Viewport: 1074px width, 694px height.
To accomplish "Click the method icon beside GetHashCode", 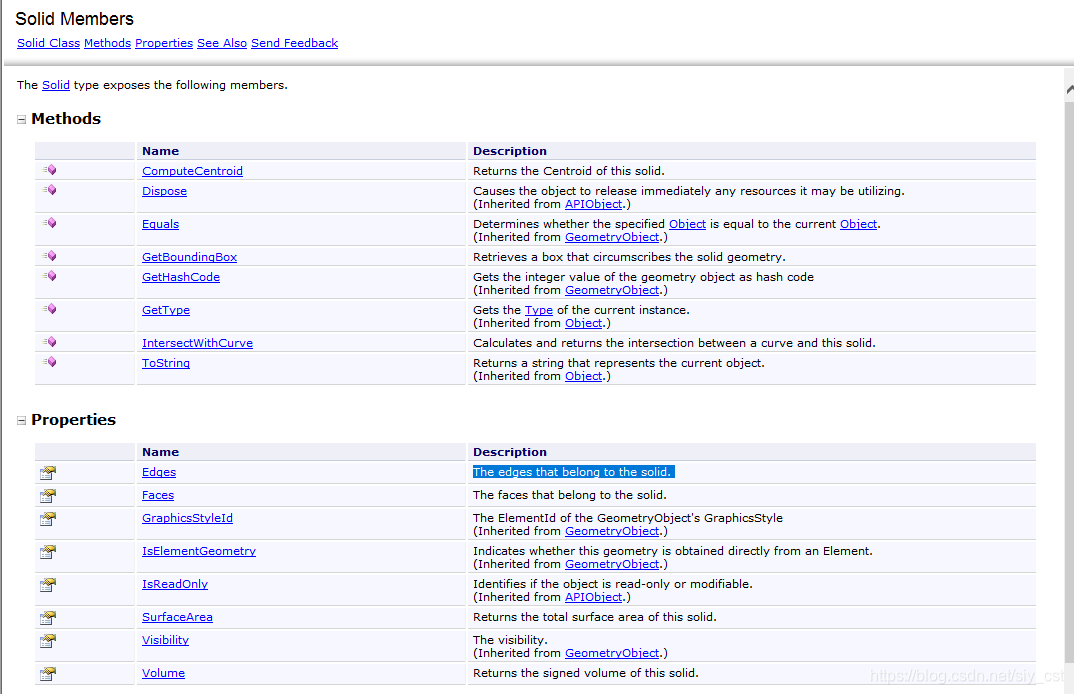I will click(49, 275).
